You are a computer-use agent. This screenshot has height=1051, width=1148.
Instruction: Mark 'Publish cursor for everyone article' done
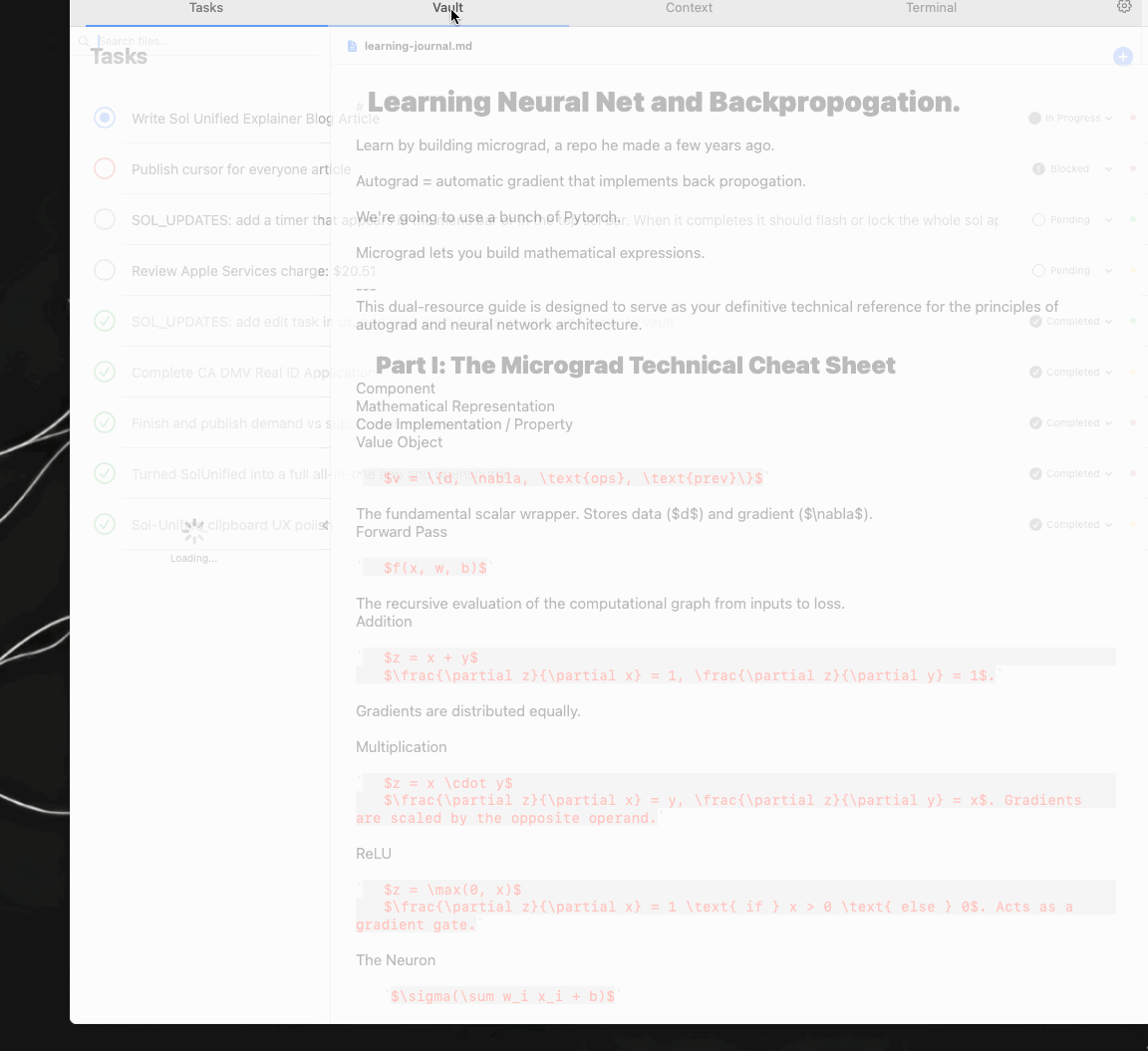[105, 168]
